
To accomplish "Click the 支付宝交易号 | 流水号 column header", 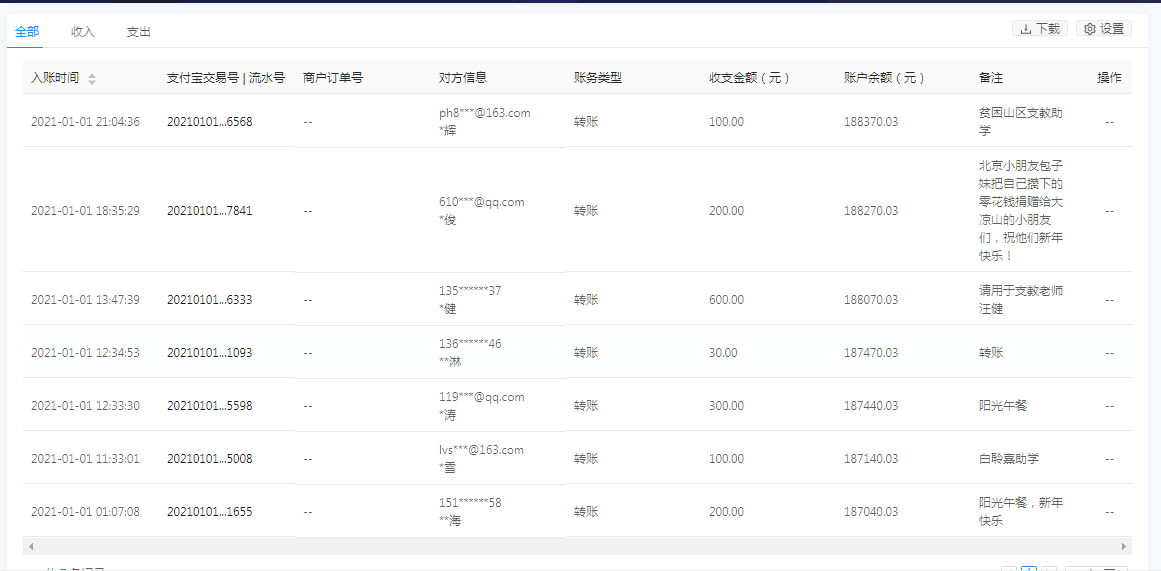I will pos(226,78).
